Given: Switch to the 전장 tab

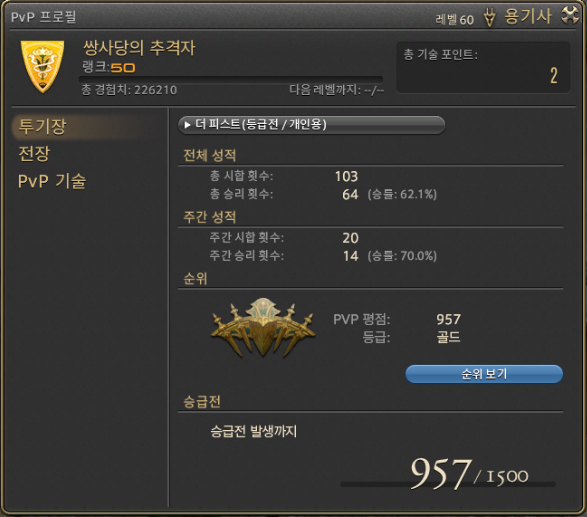Looking at the screenshot, I should pyautogui.click(x=34, y=153).
